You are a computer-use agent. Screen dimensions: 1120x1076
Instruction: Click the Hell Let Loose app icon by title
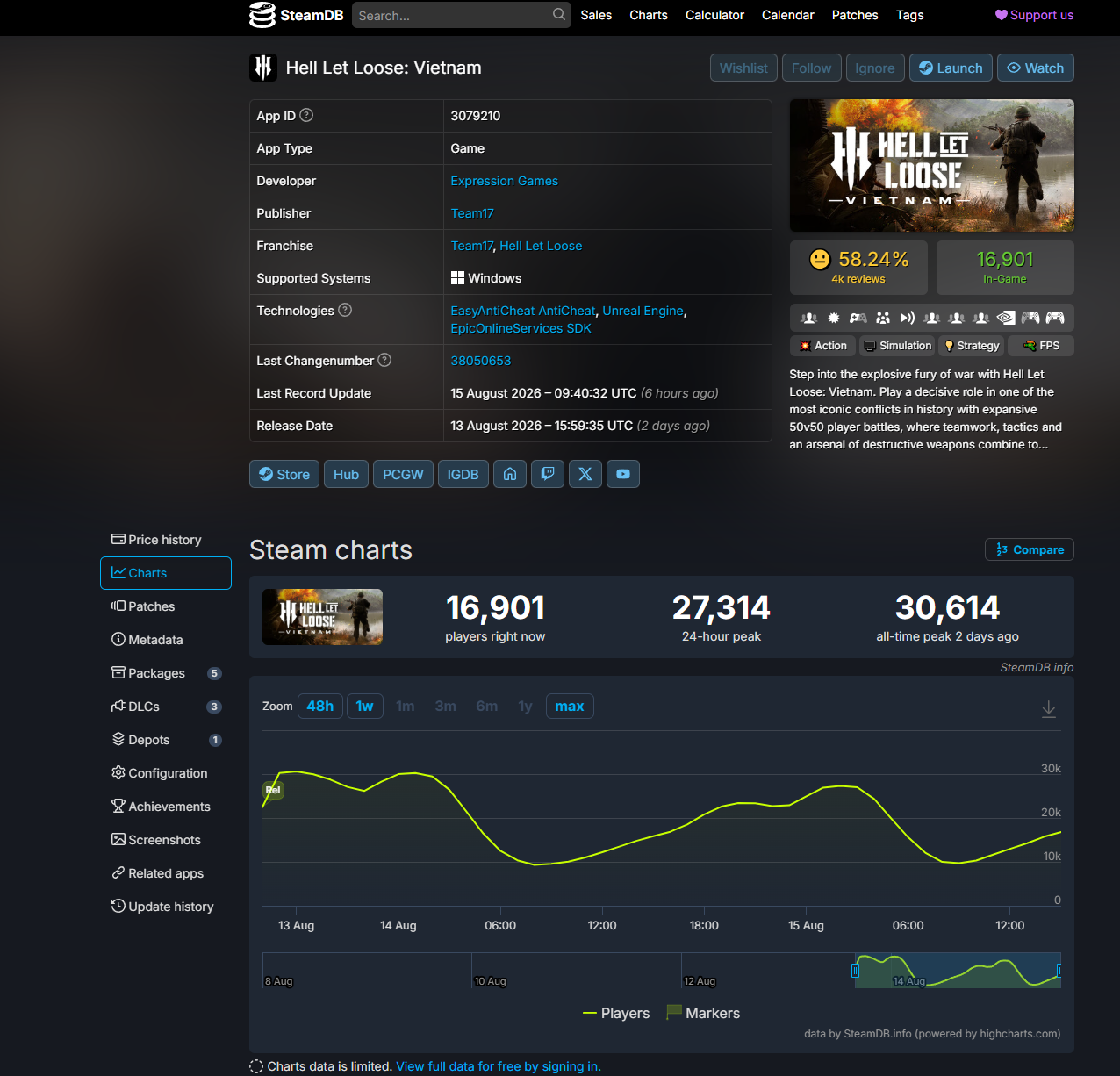(x=263, y=68)
